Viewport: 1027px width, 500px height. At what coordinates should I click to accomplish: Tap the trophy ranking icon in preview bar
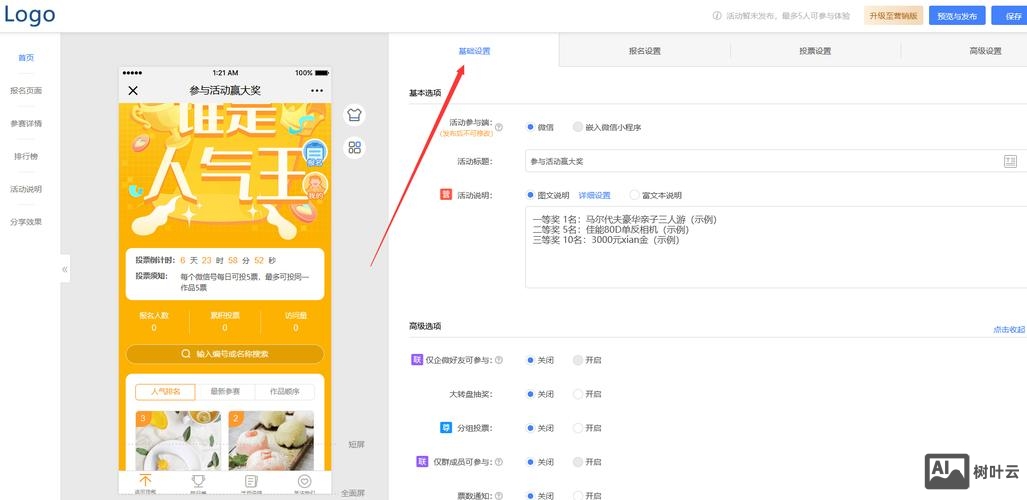[198, 482]
